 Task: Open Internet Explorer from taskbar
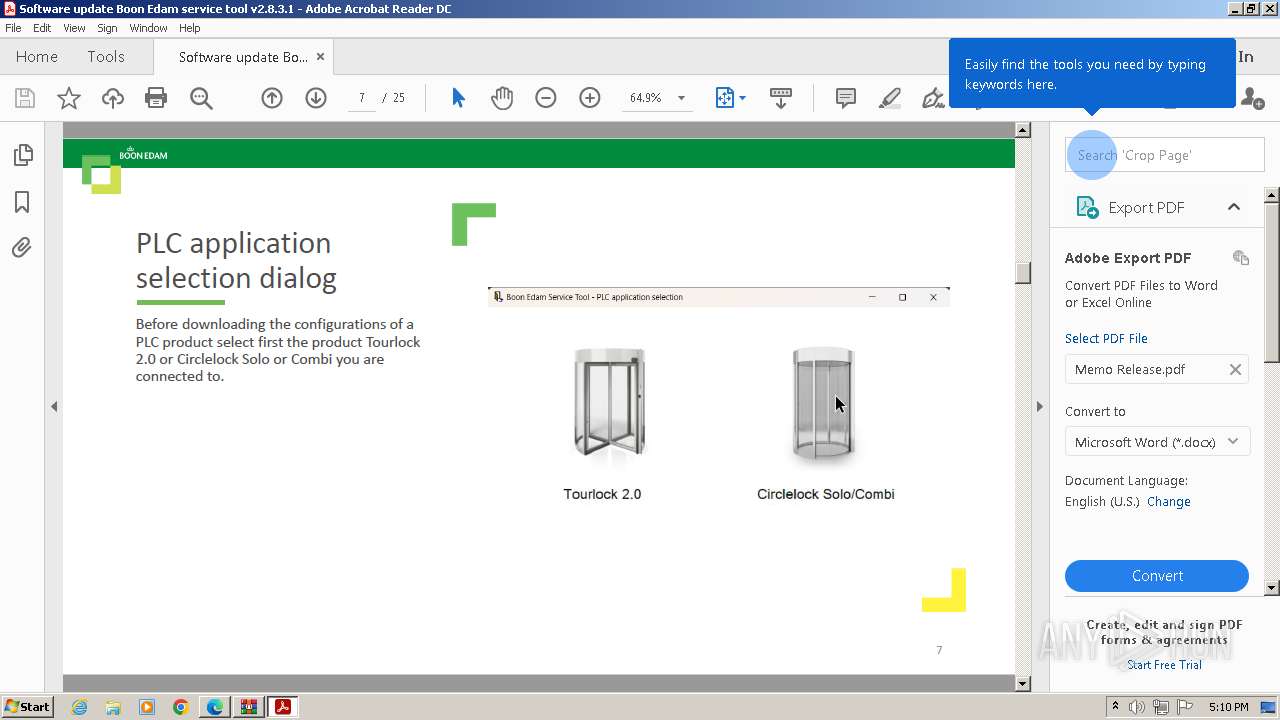[79, 707]
